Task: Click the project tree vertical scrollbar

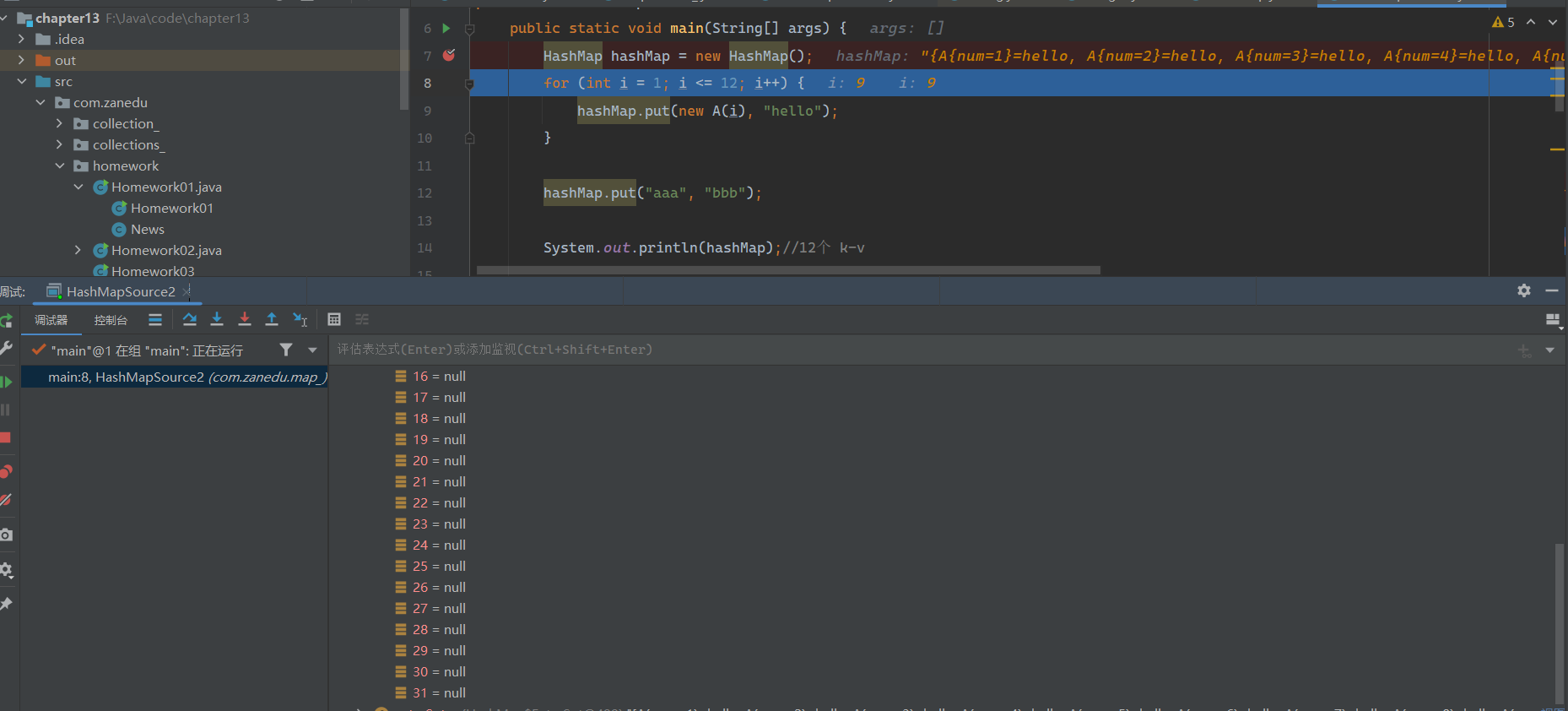Action: 404,58
